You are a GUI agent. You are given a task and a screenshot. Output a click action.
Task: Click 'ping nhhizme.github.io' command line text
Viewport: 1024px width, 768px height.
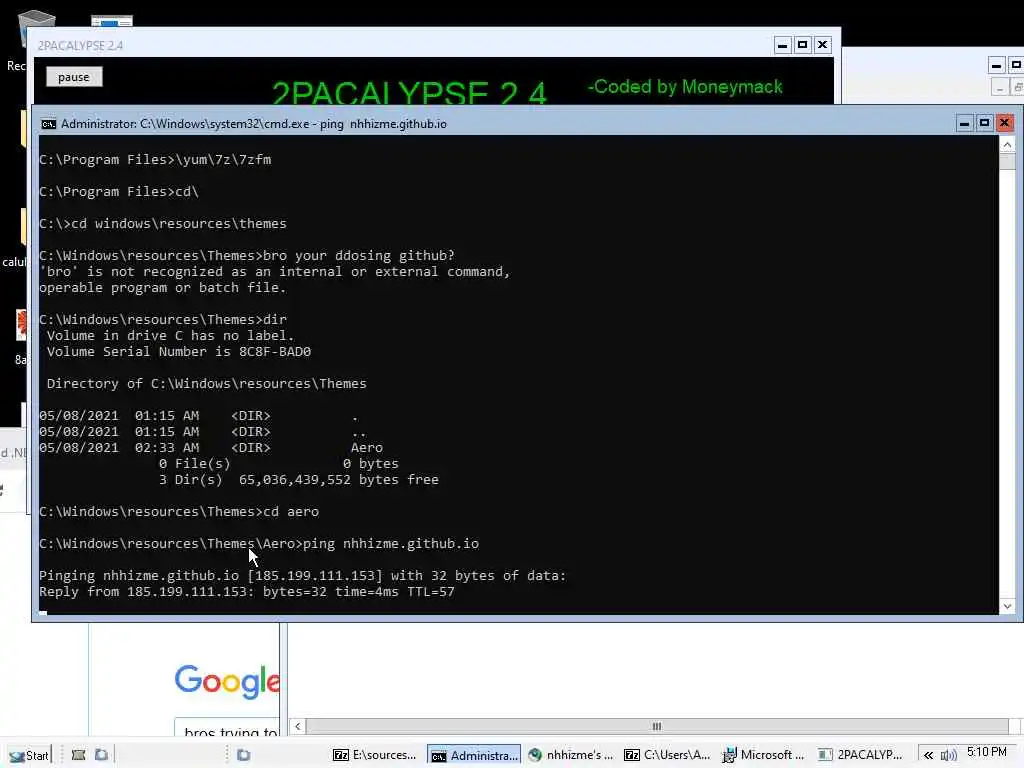(391, 543)
